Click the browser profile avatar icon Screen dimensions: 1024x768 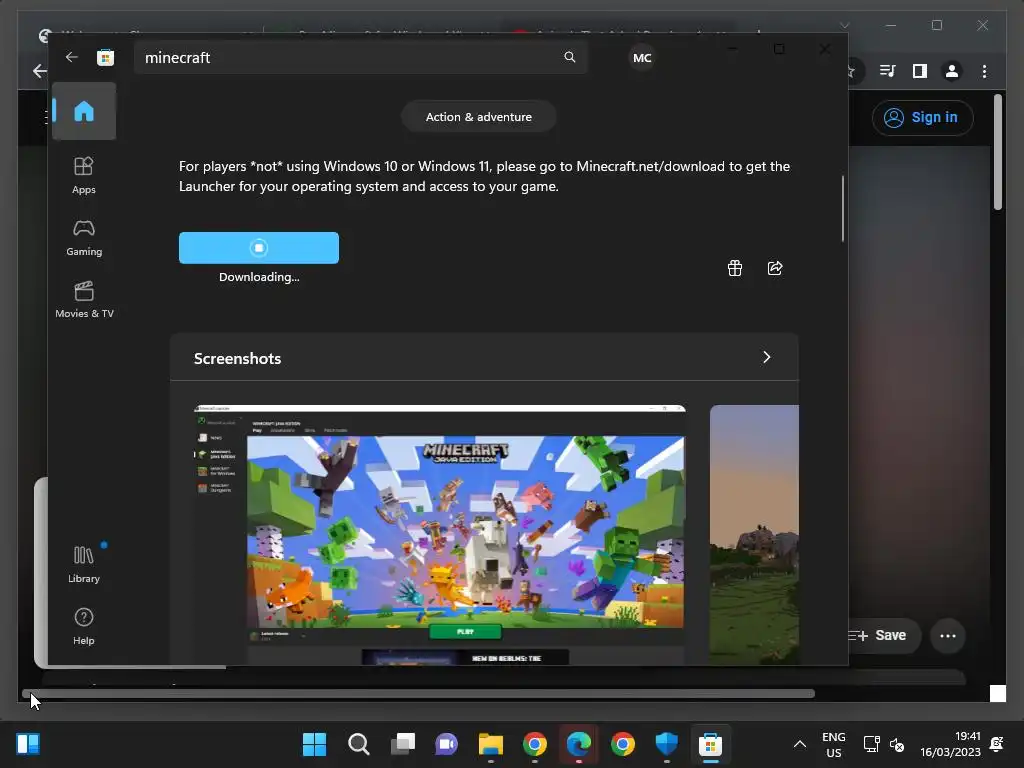click(x=952, y=71)
